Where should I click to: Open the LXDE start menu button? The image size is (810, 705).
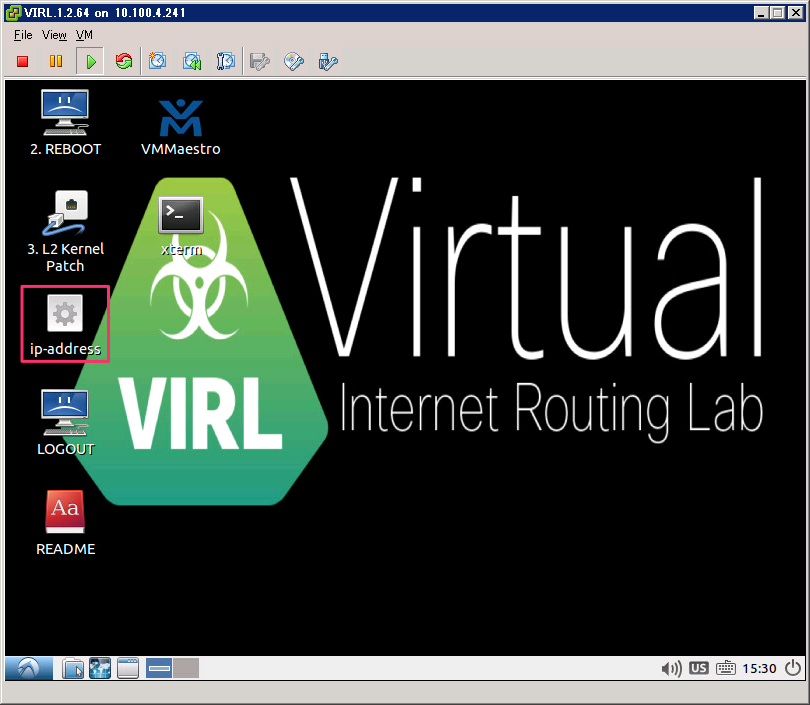click(29, 668)
